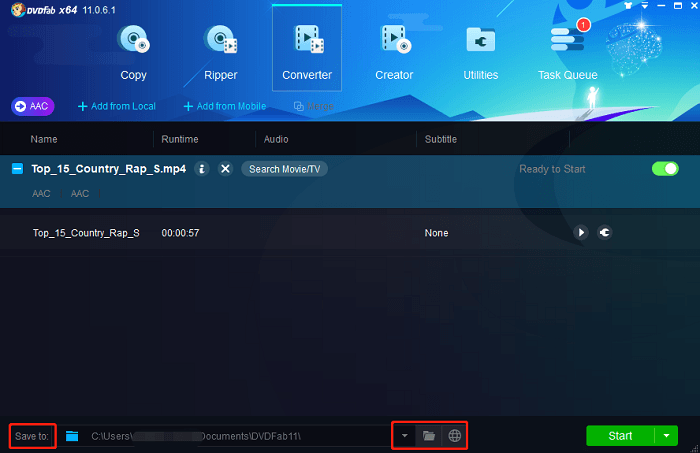Preview the Top_15_Country_Rap_S title
The height and width of the screenshot is (453, 700).
click(x=581, y=233)
